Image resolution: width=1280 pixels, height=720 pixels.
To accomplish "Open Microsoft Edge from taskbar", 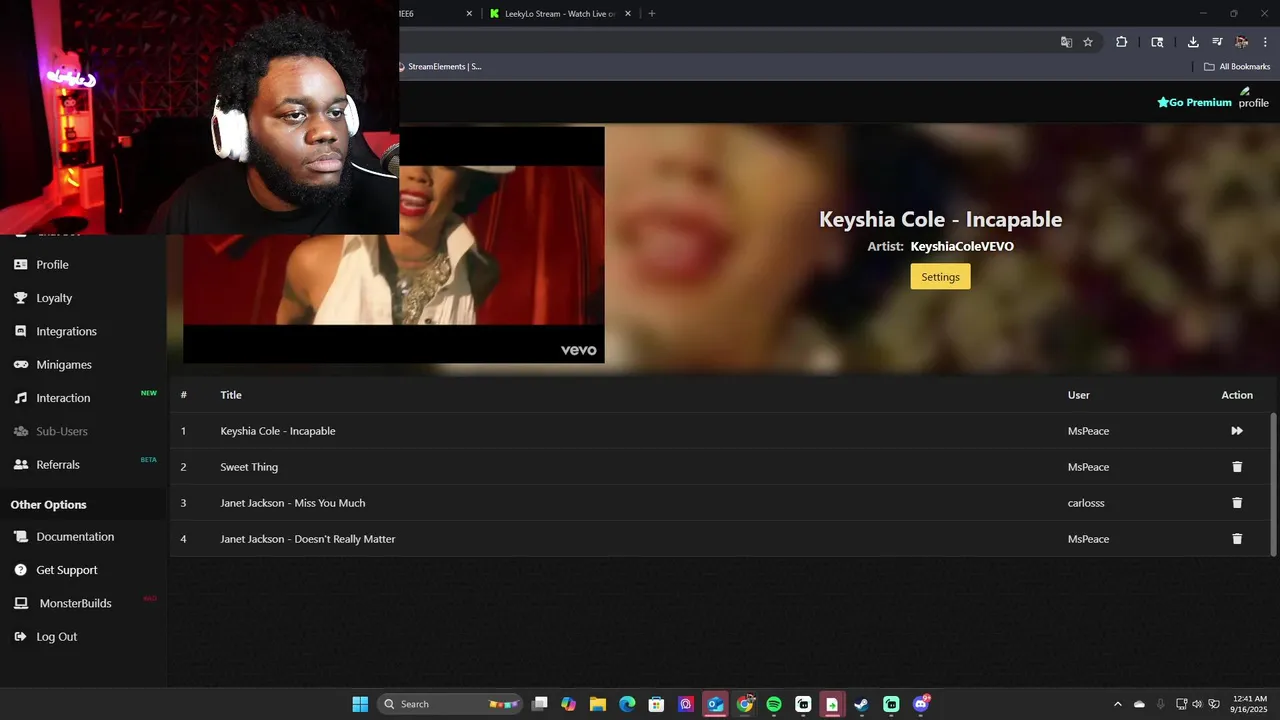I will pos(627,704).
